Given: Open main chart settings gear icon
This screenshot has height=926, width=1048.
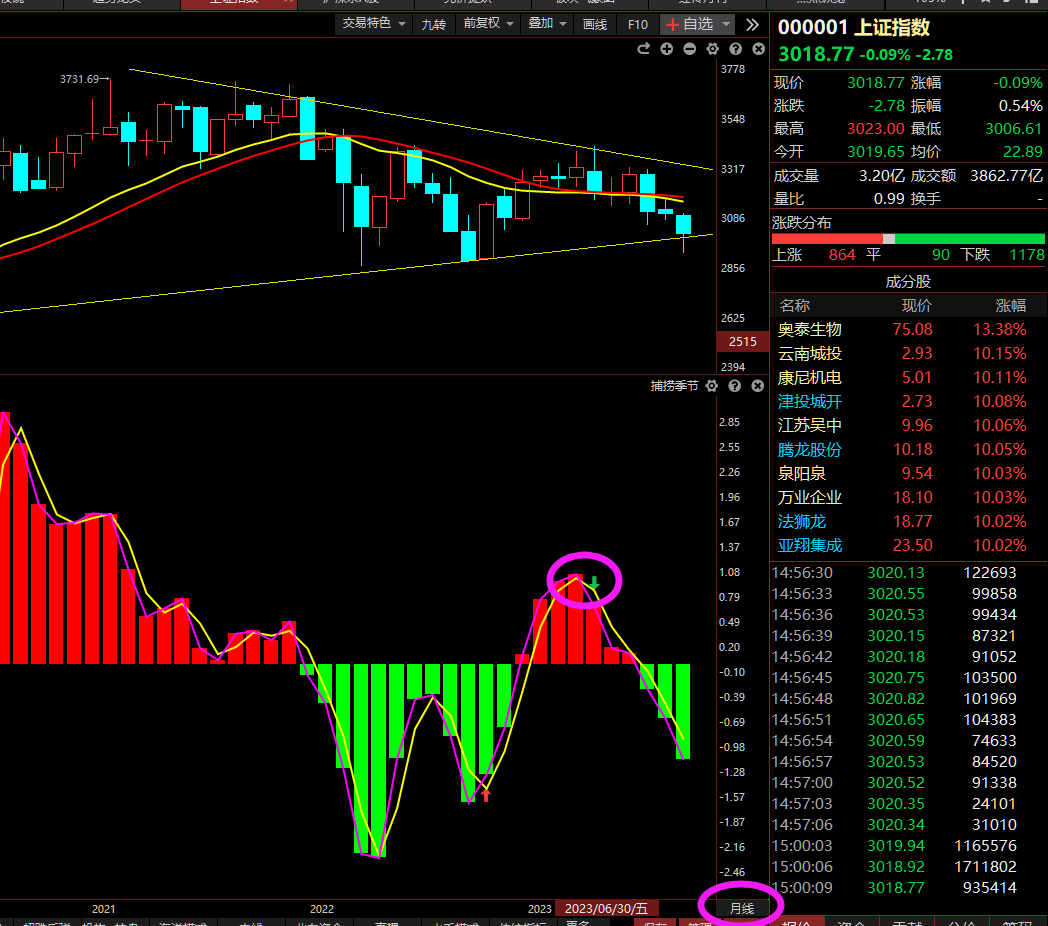Looking at the screenshot, I should [x=712, y=49].
